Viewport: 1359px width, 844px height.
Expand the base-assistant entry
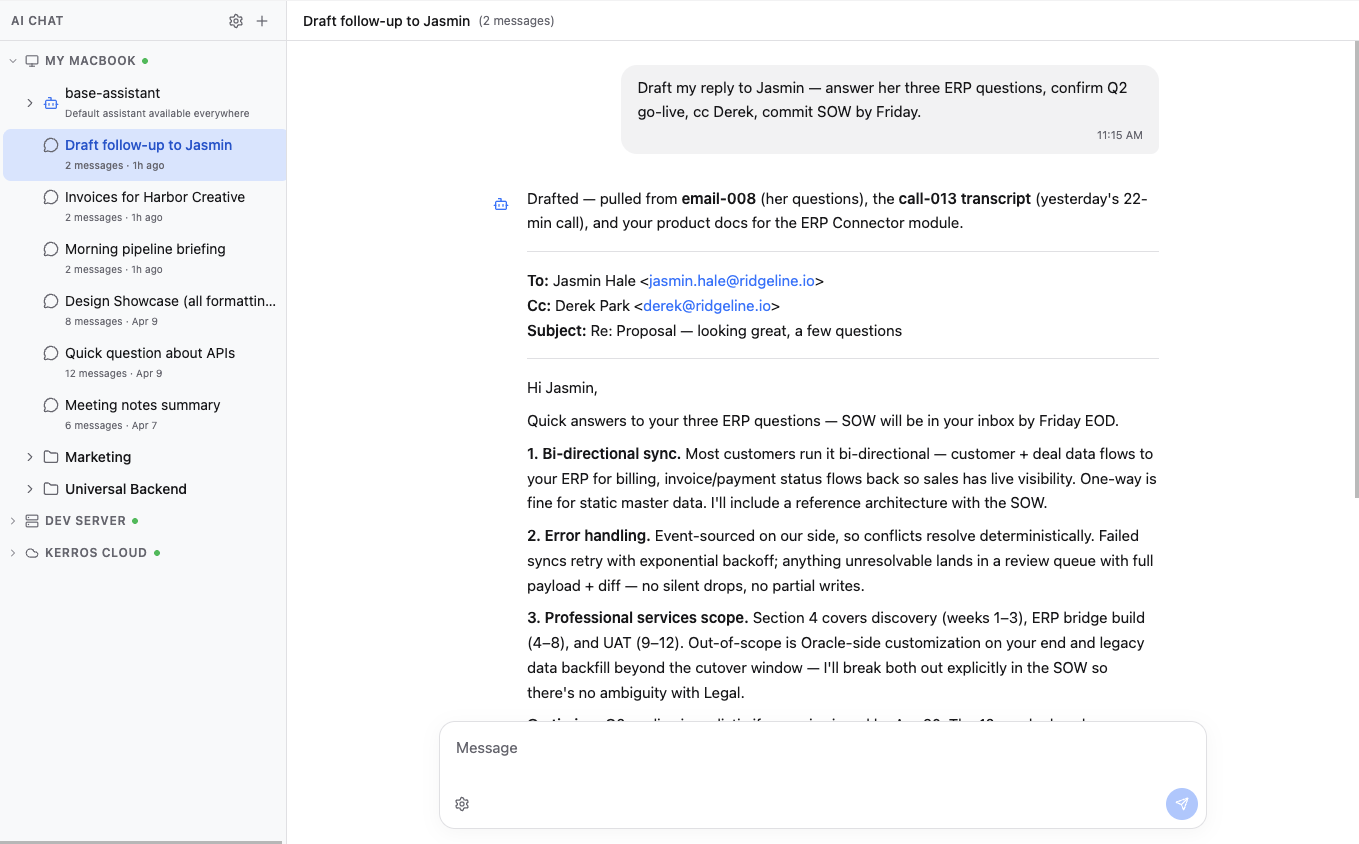click(x=28, y=101)
